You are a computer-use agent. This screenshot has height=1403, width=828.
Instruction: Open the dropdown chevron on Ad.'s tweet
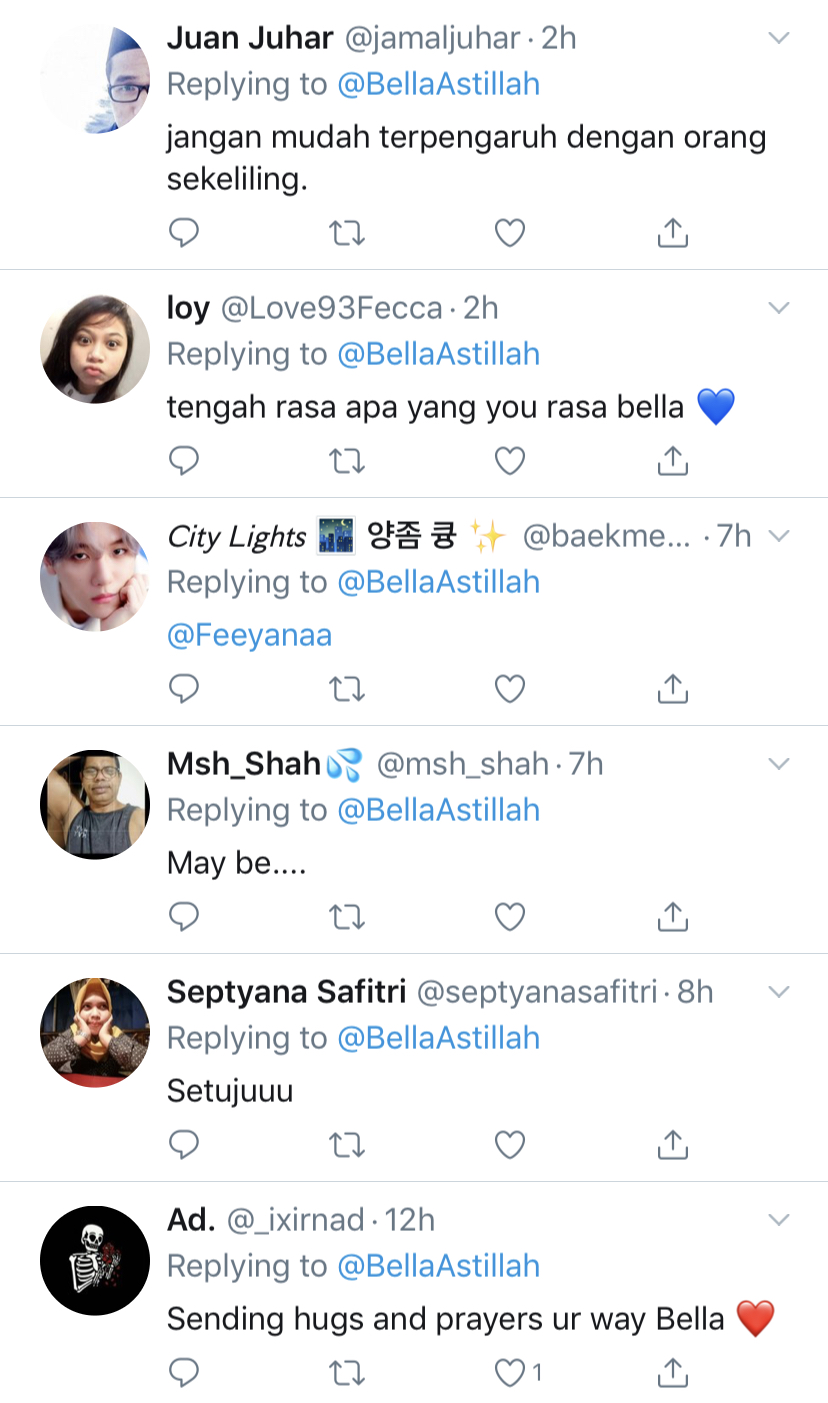coord(778,1221)
